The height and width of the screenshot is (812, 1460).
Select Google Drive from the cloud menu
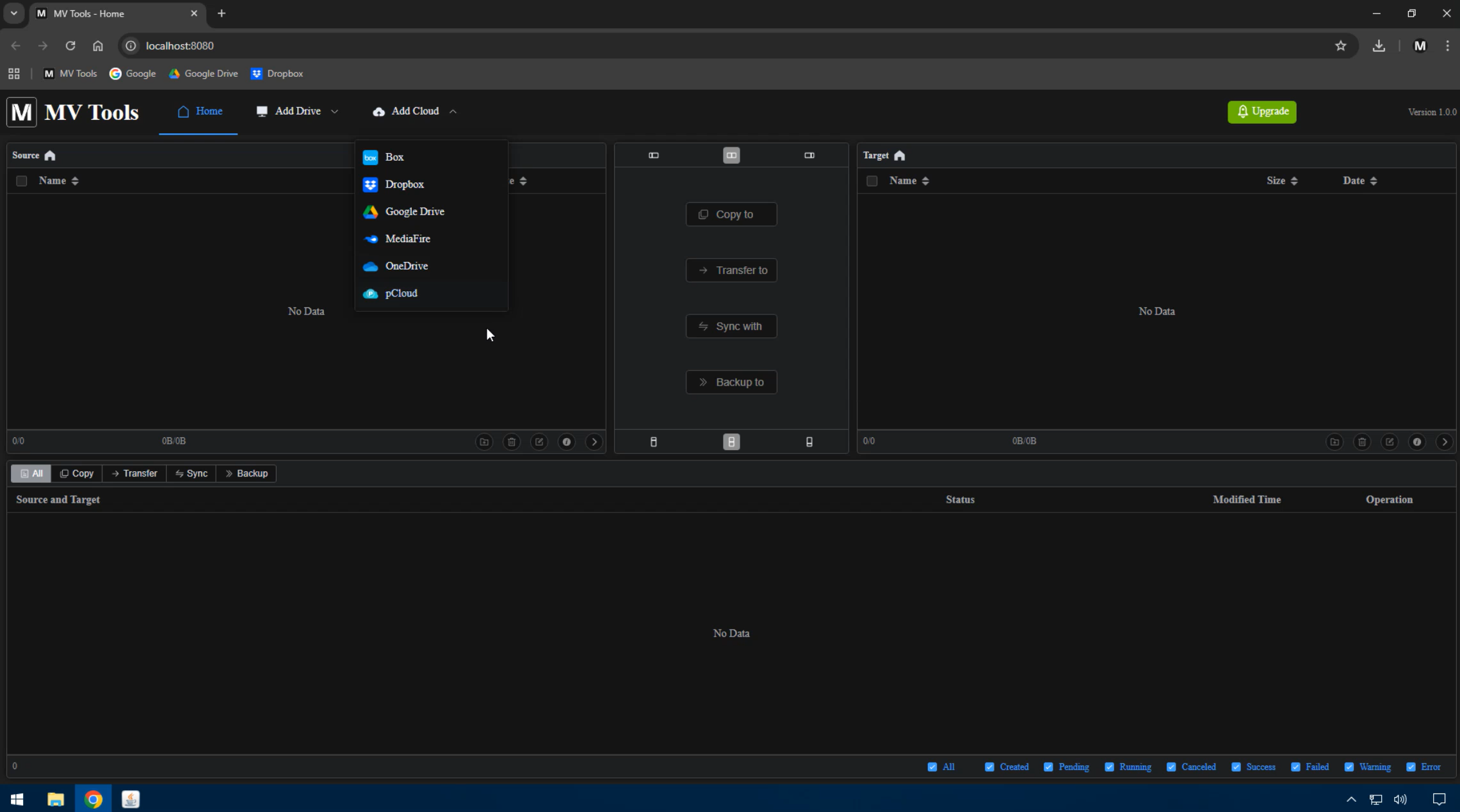click(414, 211)
